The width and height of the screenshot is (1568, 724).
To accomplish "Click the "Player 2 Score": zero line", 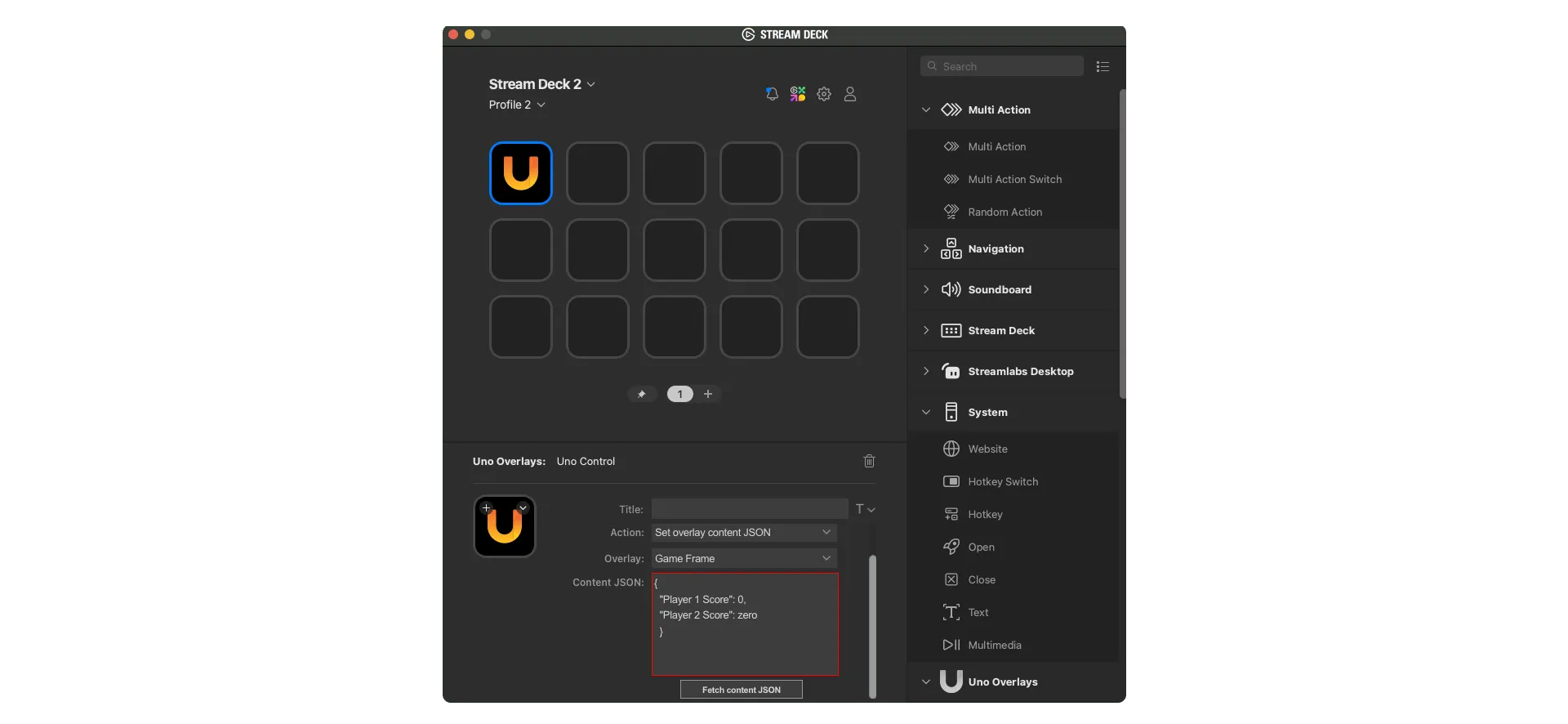I will click(708, 615).
